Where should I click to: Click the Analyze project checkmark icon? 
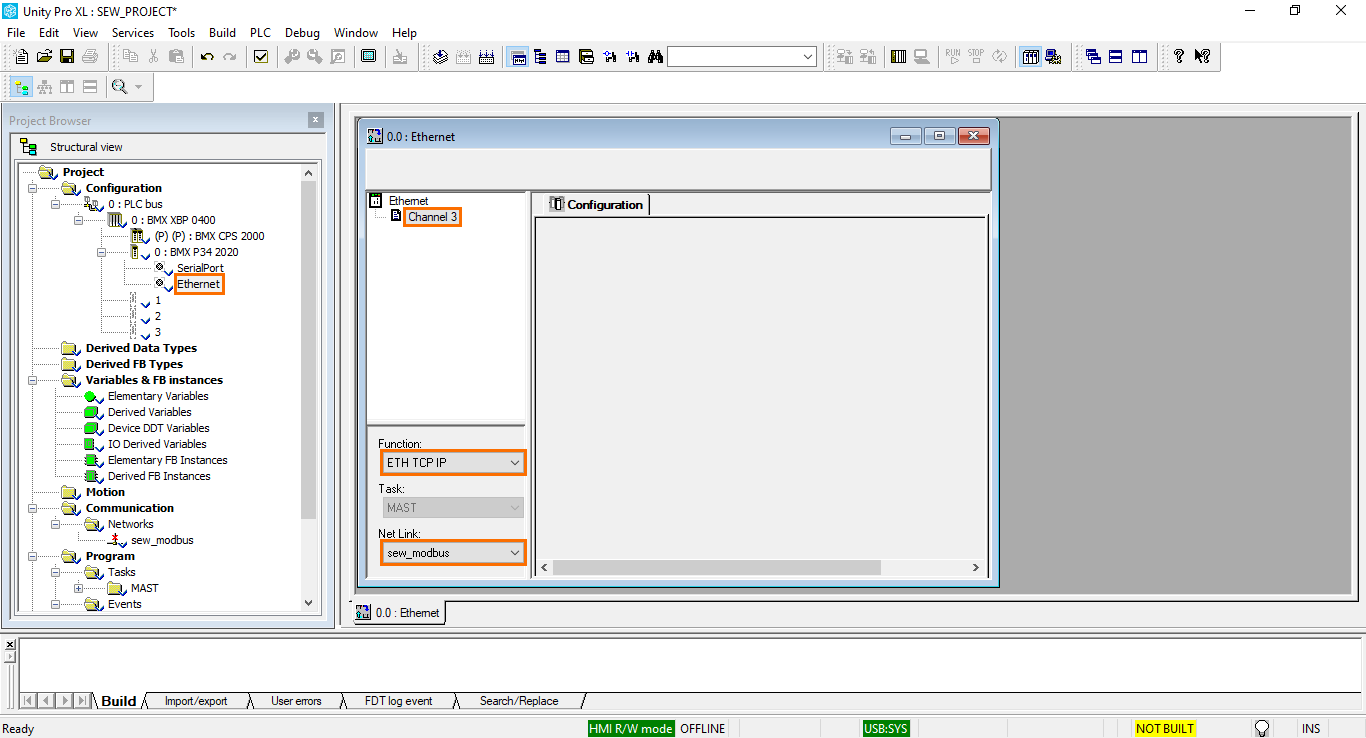(x=261, y=57)
